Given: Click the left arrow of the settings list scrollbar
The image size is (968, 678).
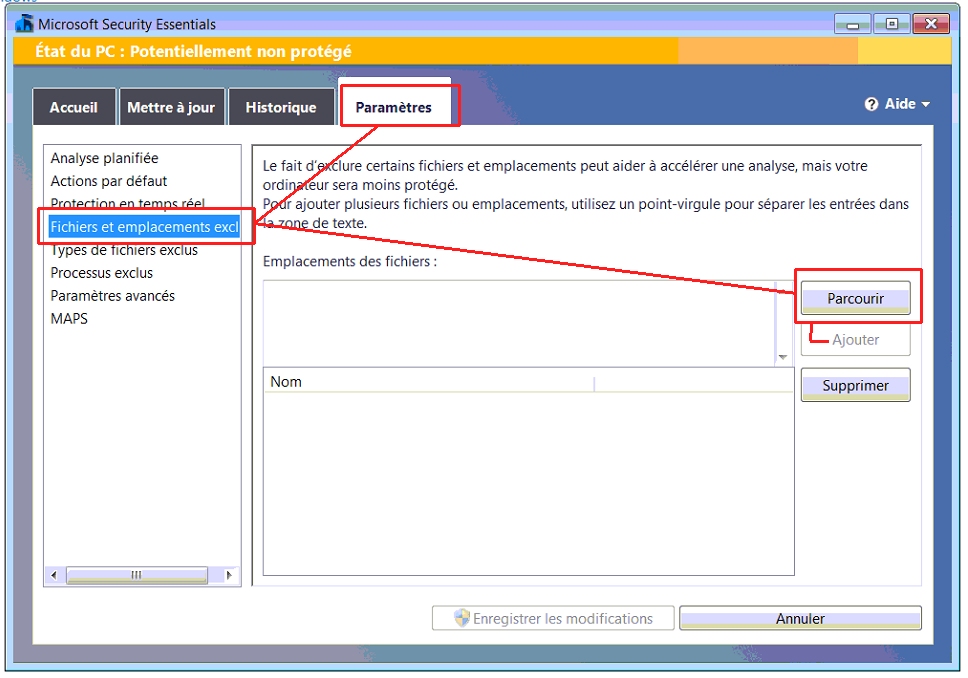Looking at the screenshot, I should click(54, 575).
